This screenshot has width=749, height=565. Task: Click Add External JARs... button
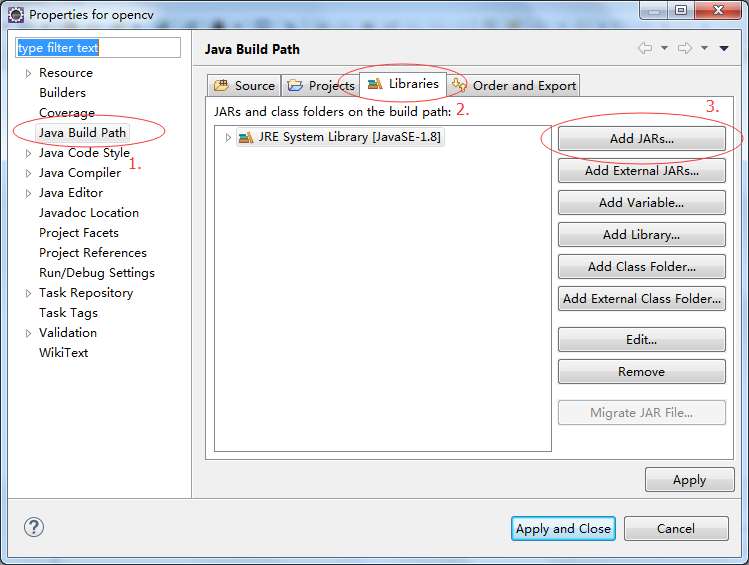642,171
